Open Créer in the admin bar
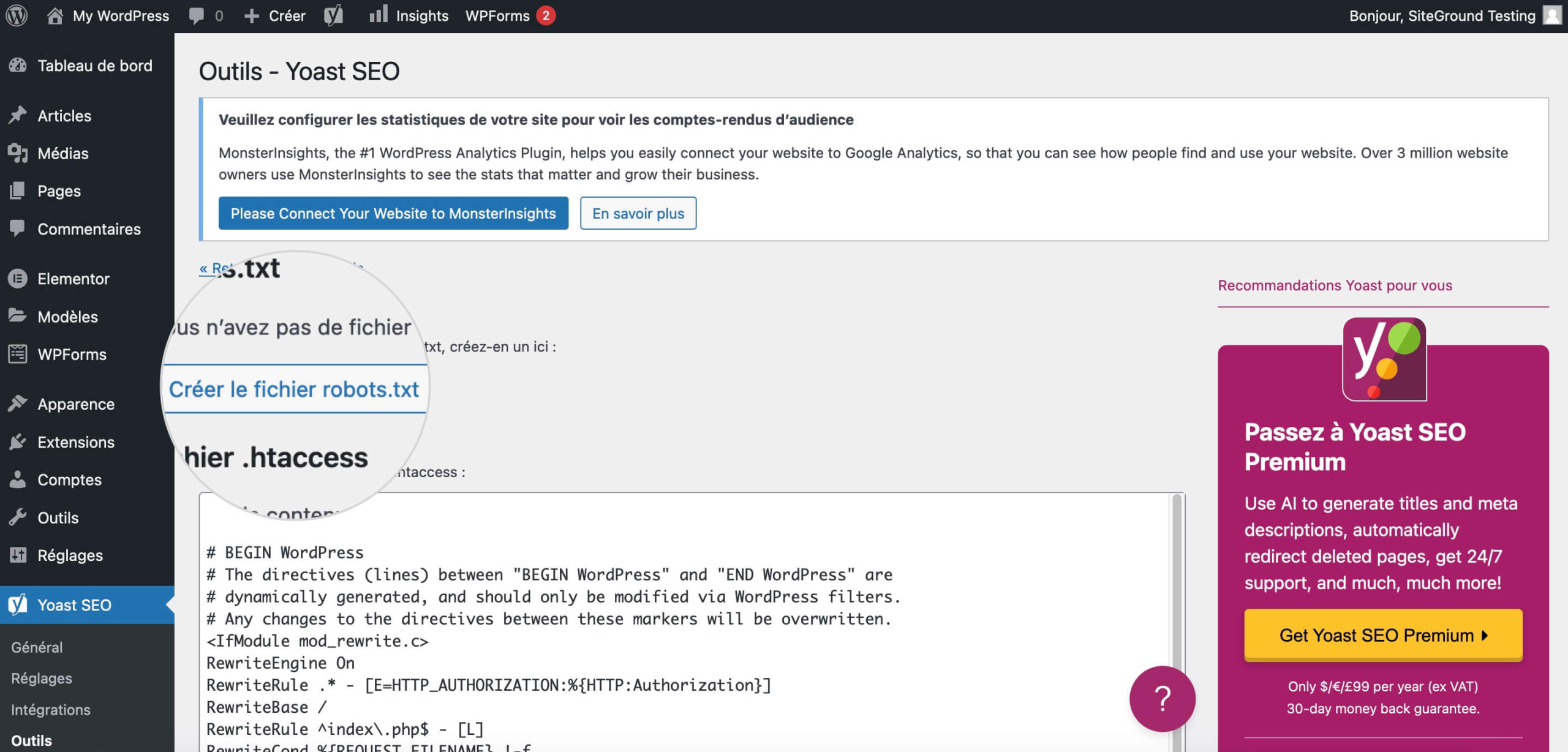Screen dimensions: 1568x752 point(275,16)
